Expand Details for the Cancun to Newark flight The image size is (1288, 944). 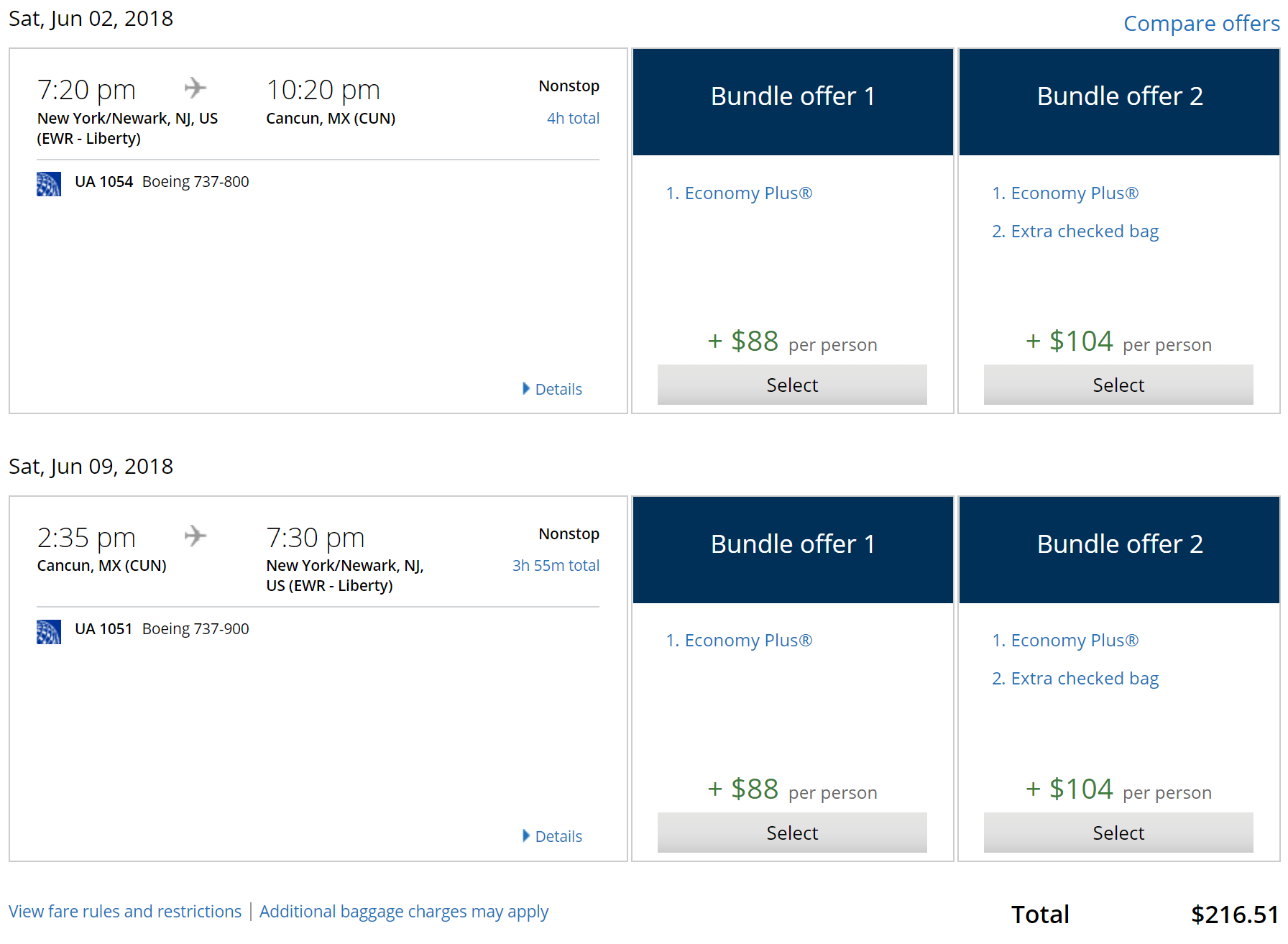[552, 836]
